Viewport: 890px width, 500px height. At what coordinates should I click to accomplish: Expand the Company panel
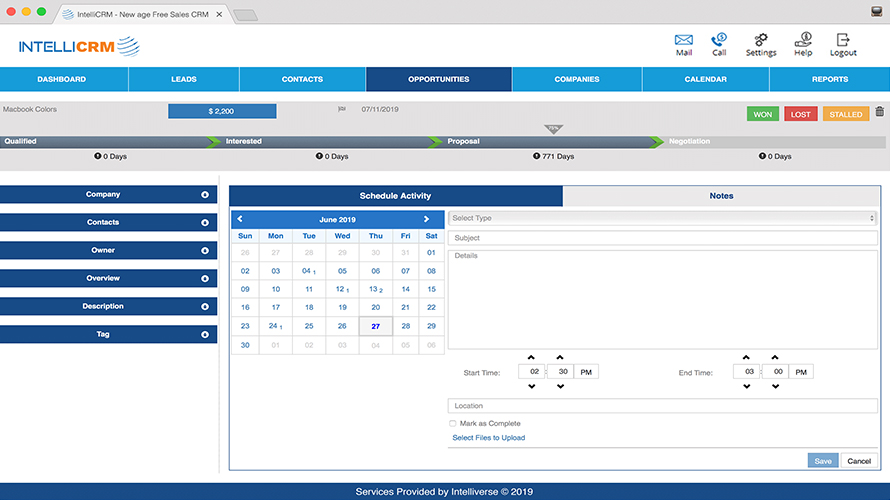pyautogui.click(x=108, y=194)
